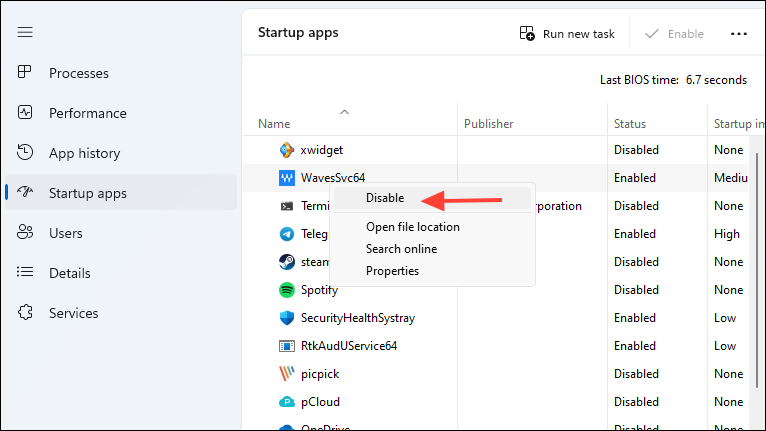Click the picpick app icon

tap(287, 374)
